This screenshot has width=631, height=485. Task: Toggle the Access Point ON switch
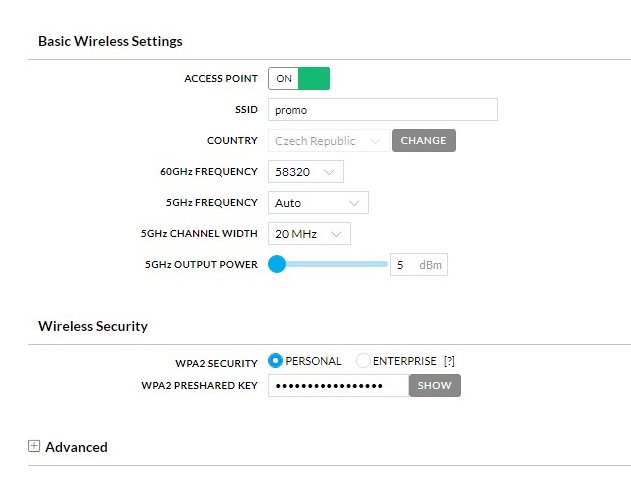(x=299, y=78)
